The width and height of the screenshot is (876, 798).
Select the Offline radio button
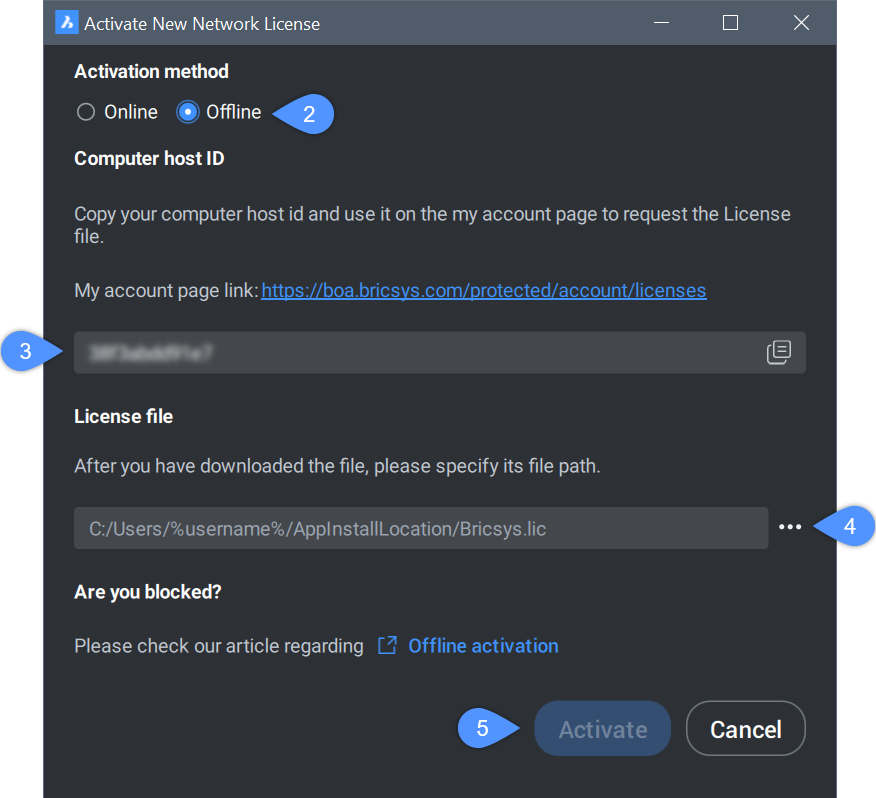tap(187, 112)
